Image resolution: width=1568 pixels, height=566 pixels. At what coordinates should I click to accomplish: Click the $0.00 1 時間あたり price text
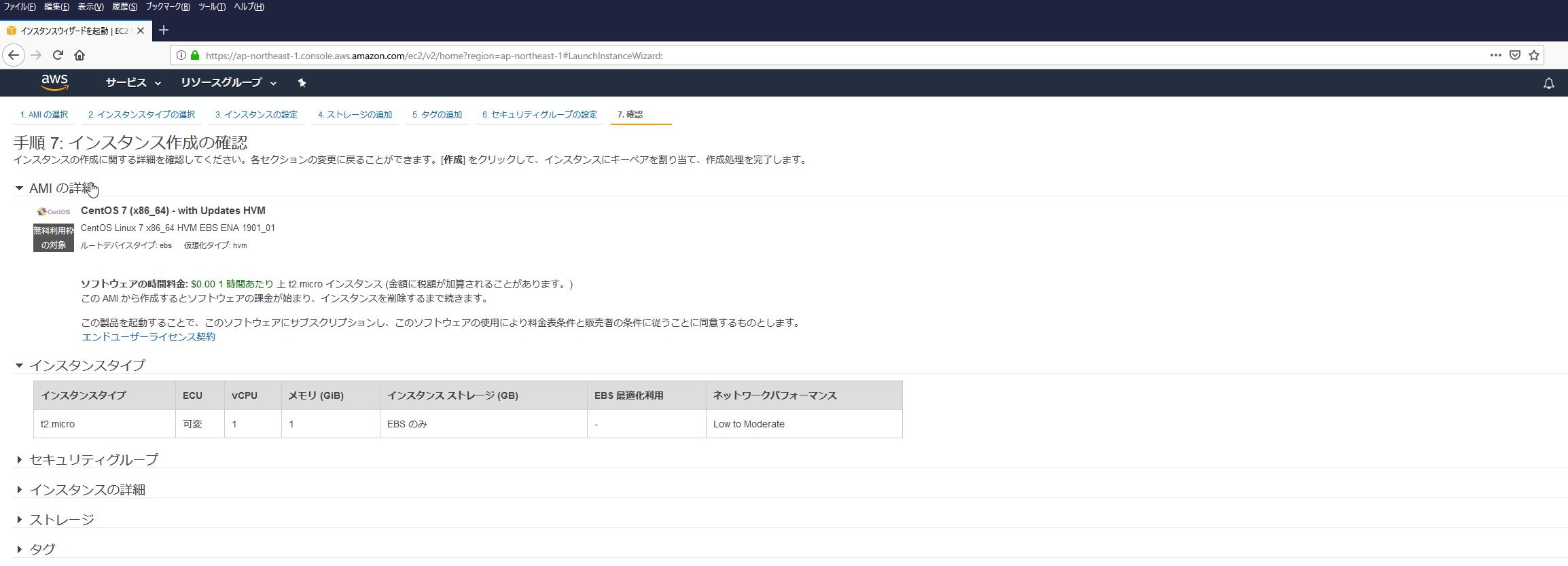click(232, 284)
